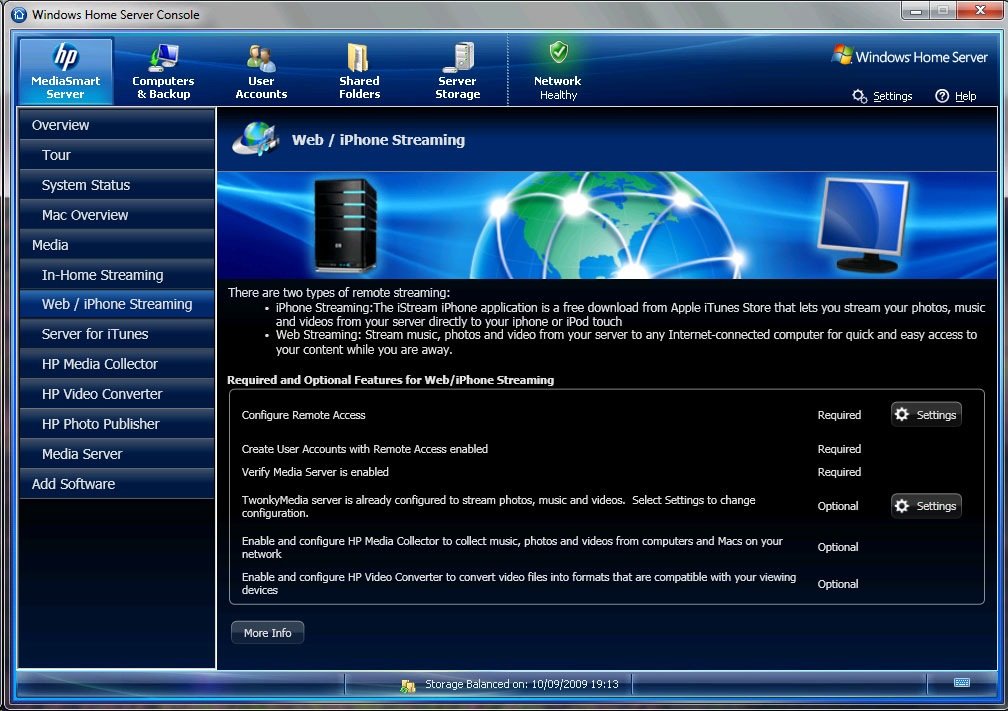Select Media Server in the sidebar

click(x=117, y=454)
